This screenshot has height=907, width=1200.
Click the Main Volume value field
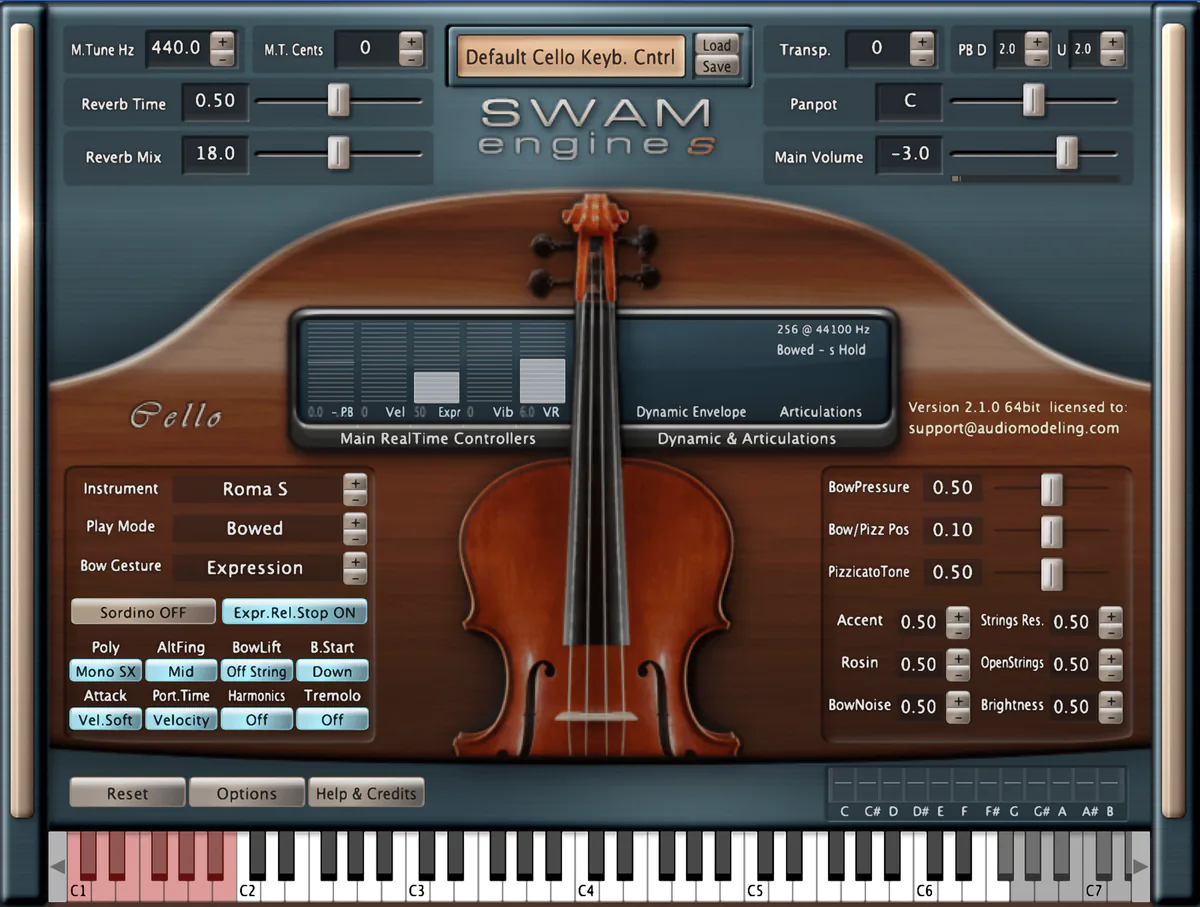coord(910,154)
